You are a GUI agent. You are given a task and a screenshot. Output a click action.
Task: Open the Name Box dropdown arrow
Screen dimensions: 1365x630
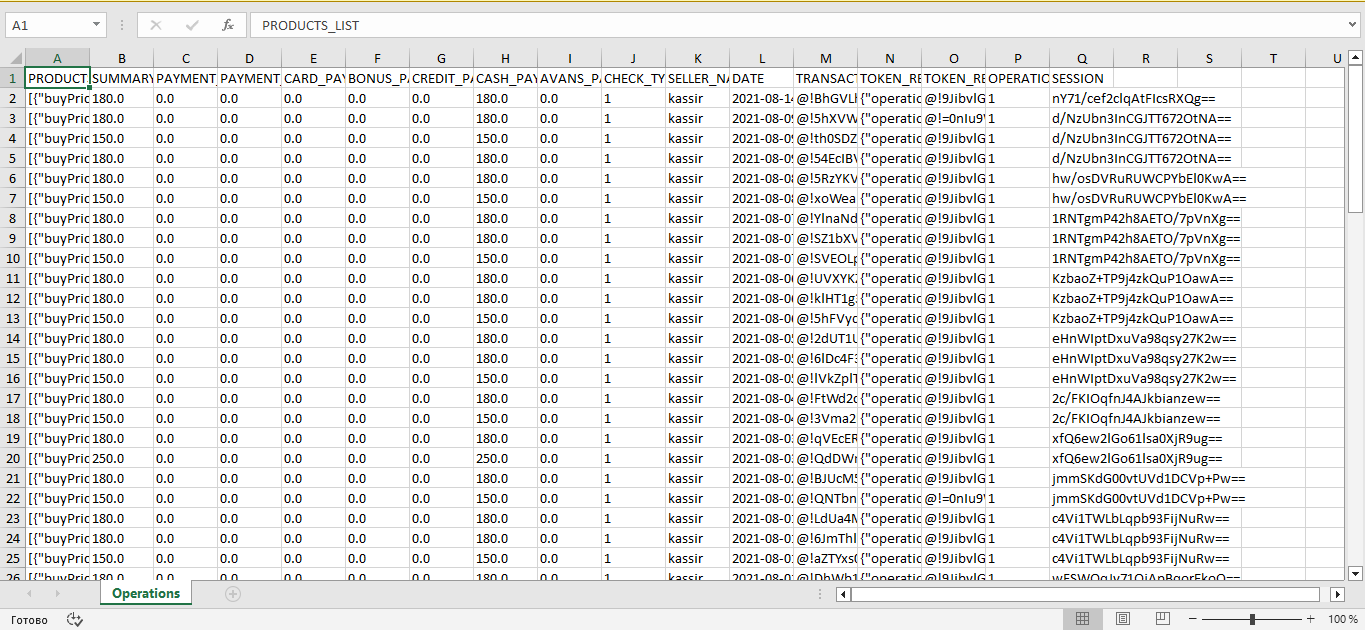[x=96, y=25]
